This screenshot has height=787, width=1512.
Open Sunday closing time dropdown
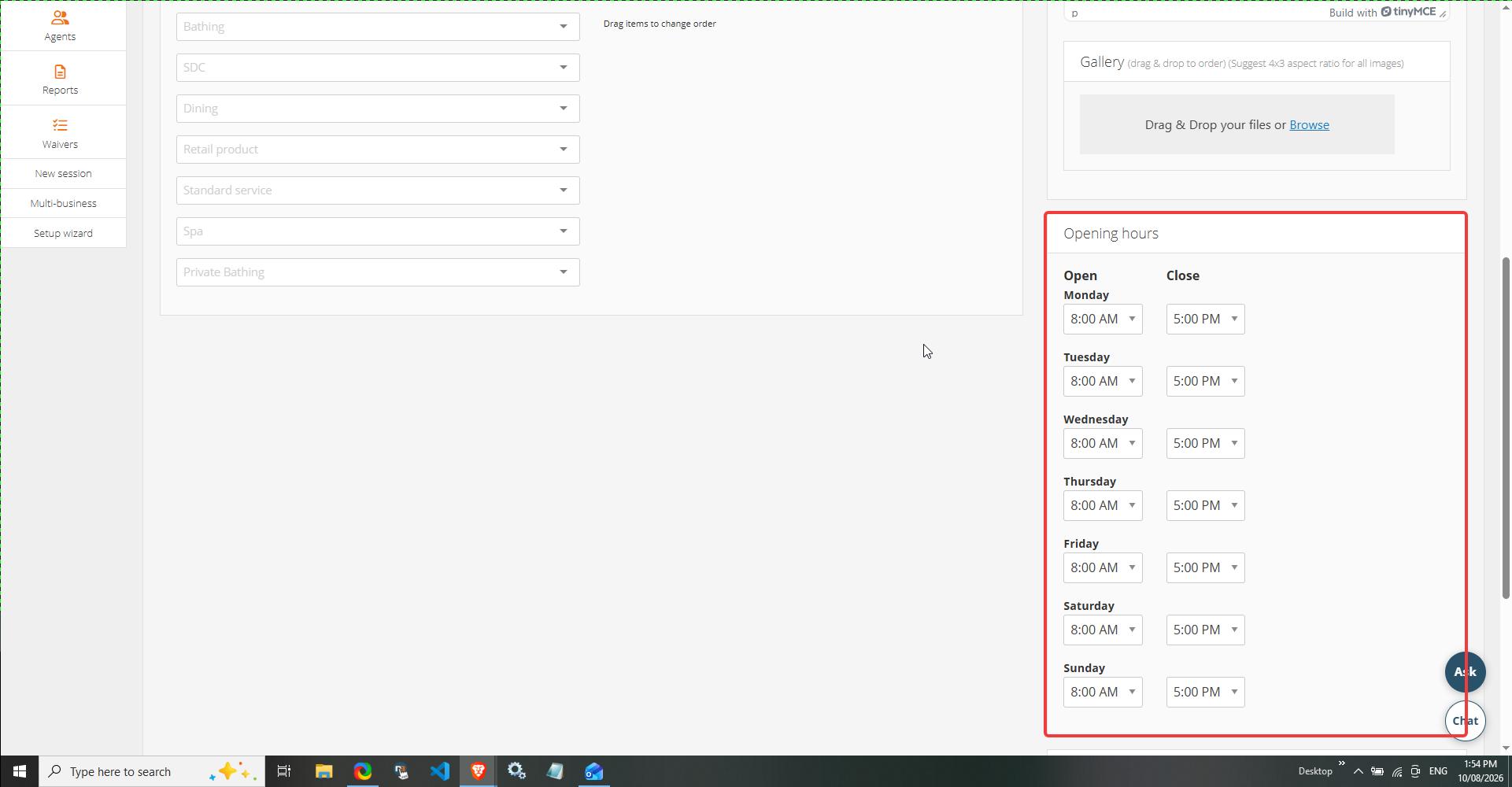coord(1205,692)
